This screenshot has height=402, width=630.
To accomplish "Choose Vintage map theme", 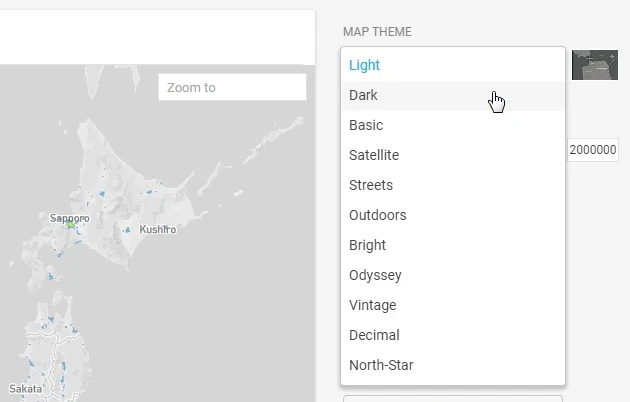I will (x=453, y=305).
